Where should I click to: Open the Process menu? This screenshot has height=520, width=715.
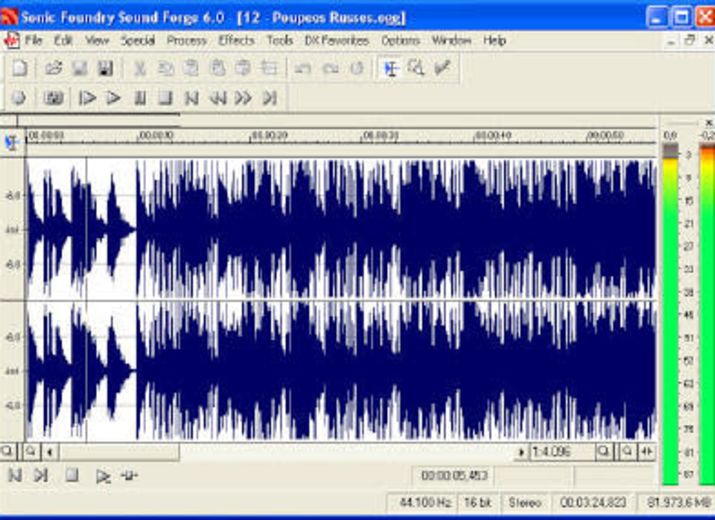187,41
